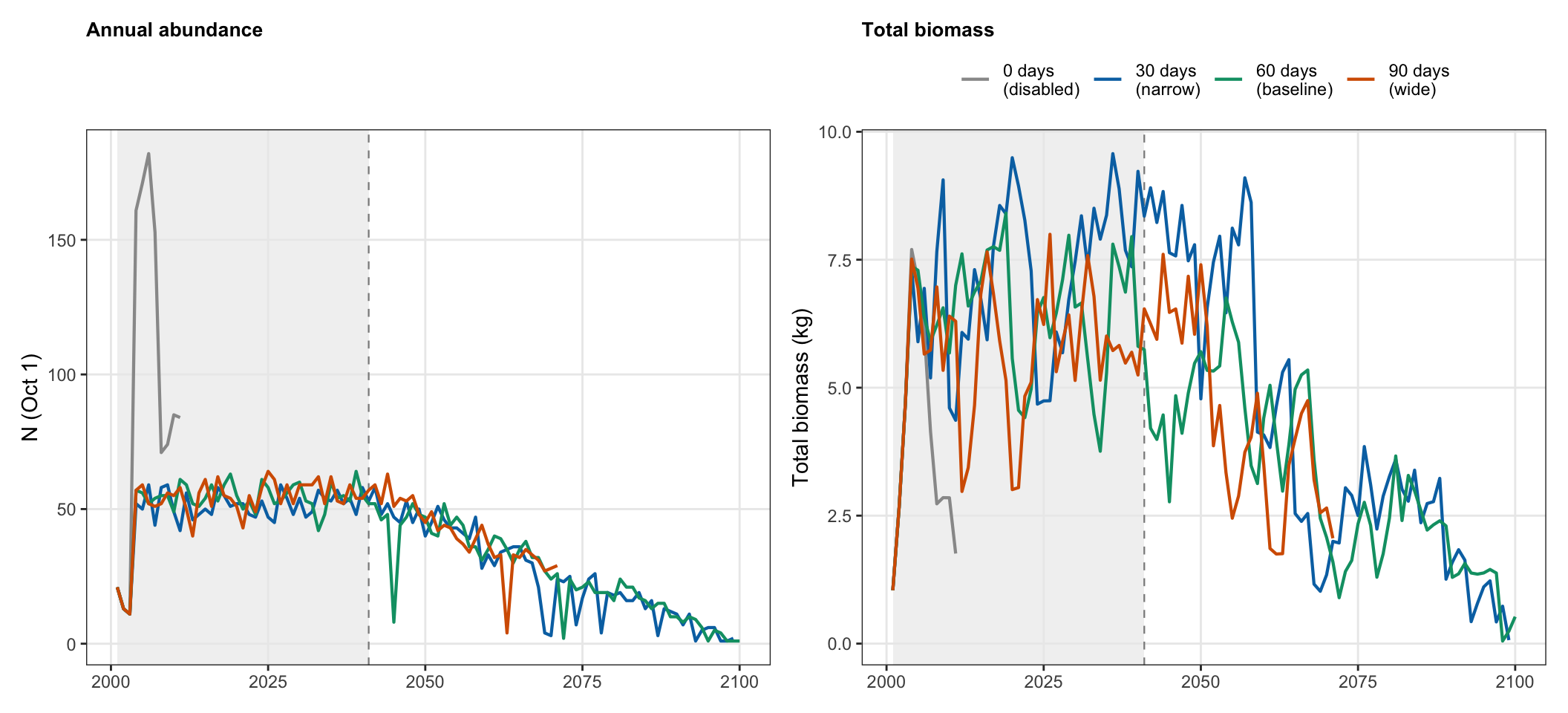This screenshot has height=713, width=1568.
Task: Click 2050 on the Annual abundance x-axis
Action: 425,682
